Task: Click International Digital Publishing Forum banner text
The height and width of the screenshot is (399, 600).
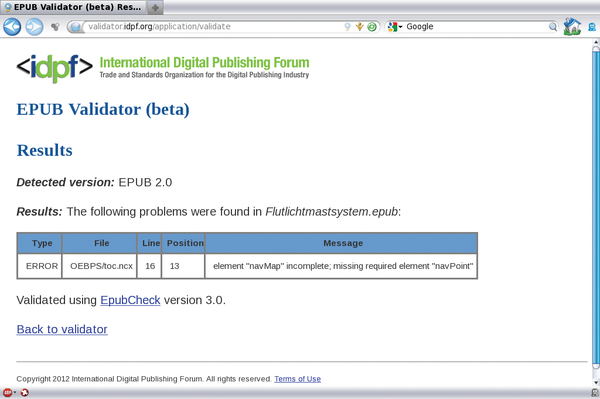Action: (204, 62)
